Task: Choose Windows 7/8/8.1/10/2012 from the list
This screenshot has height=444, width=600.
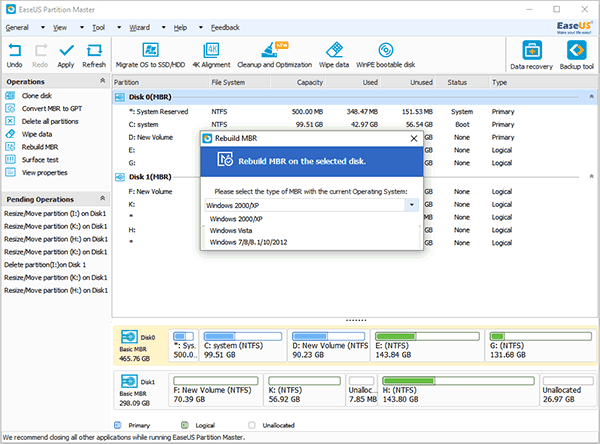Action: pos(248,242)
